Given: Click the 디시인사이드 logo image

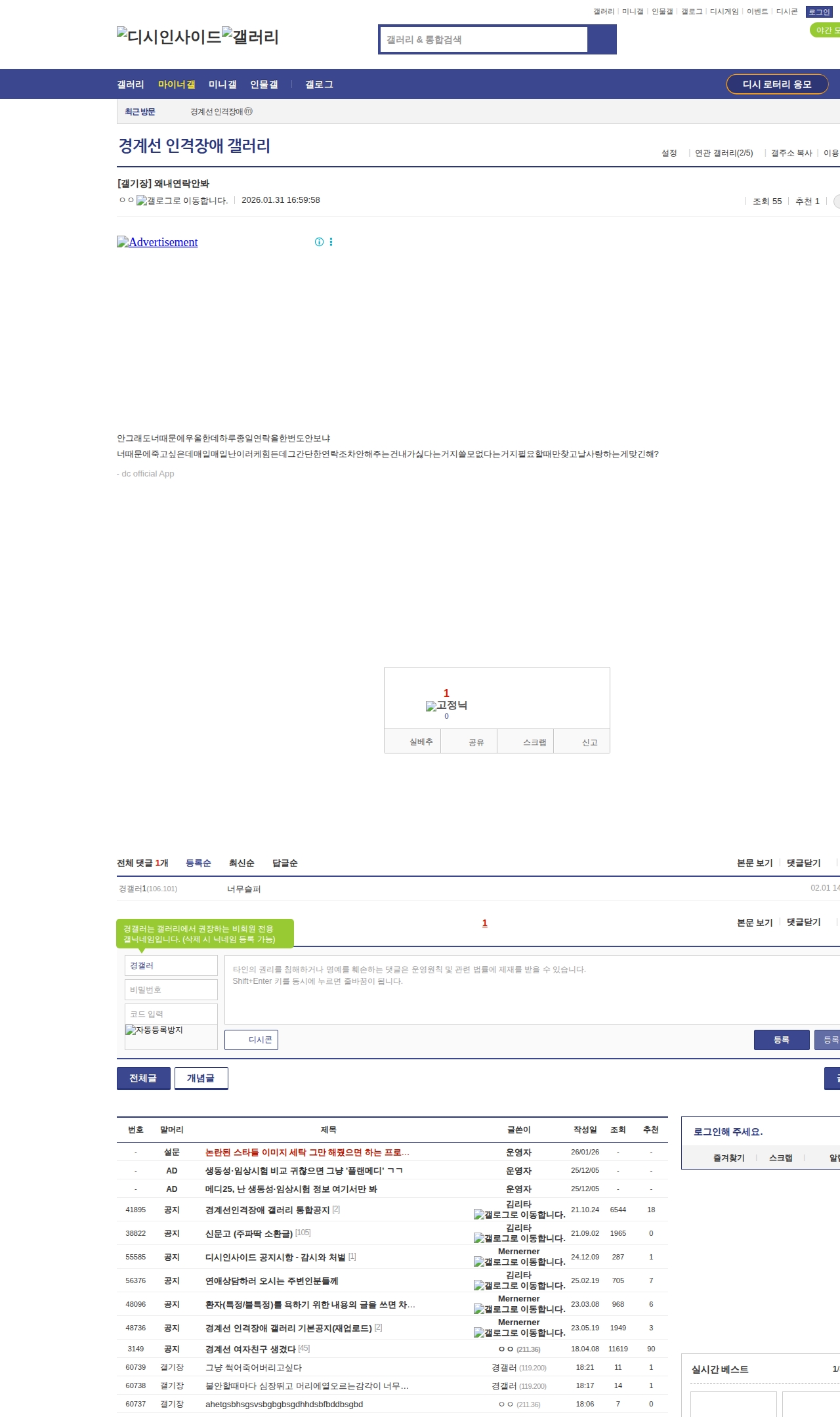Looking at the screenshot, I should [169, 37].
